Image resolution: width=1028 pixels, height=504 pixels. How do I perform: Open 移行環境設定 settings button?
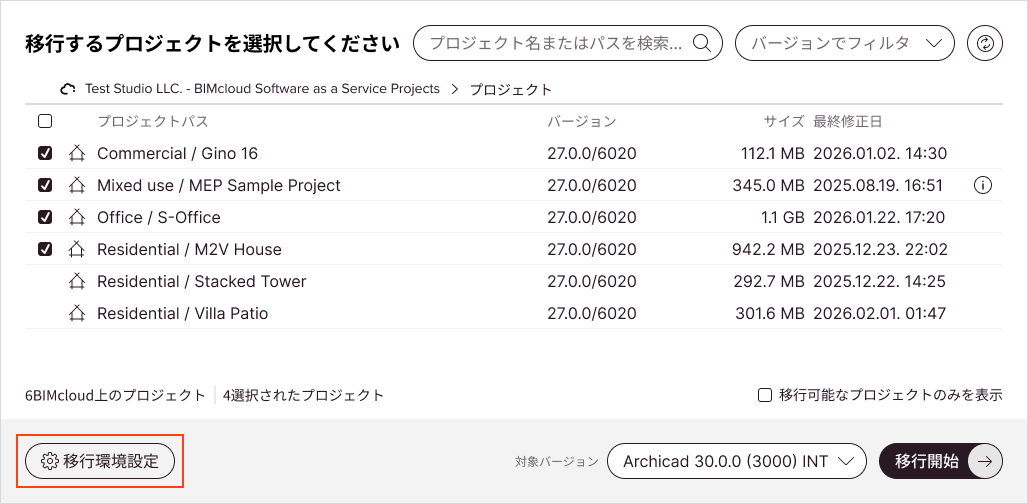(x=100, y=461)
